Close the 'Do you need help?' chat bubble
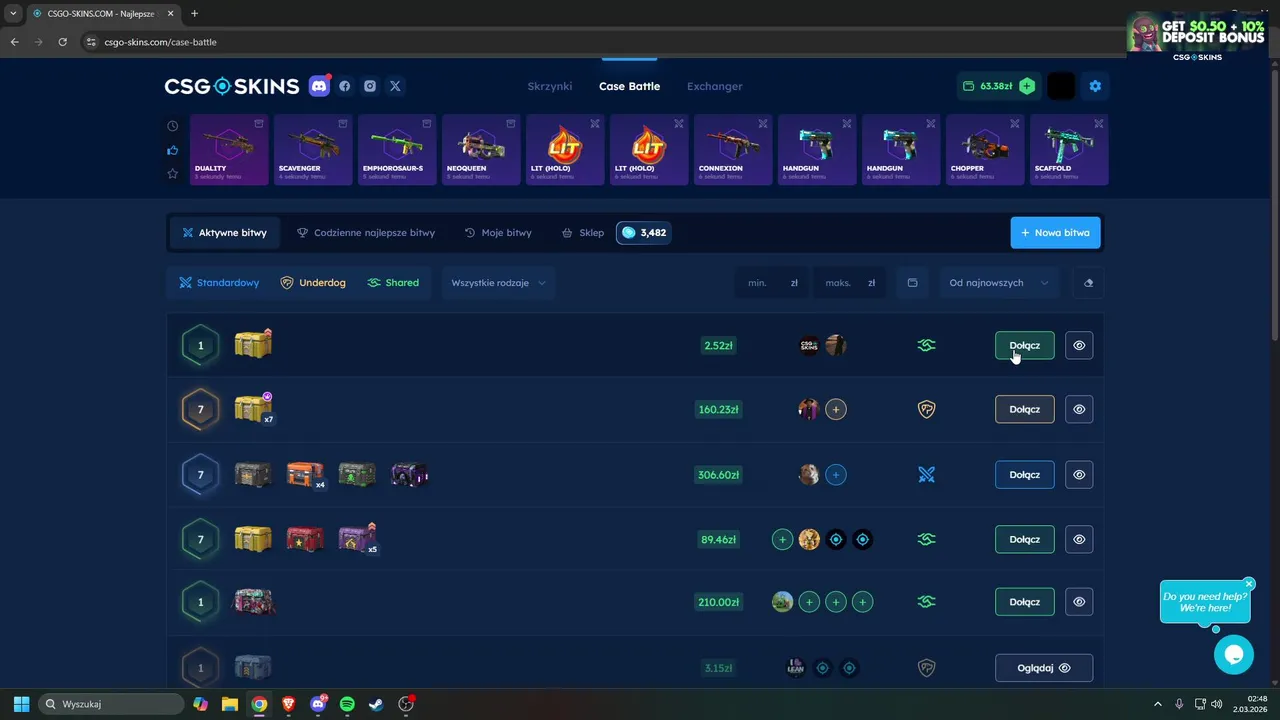 pyautogui.click(x=1249, y=583)
